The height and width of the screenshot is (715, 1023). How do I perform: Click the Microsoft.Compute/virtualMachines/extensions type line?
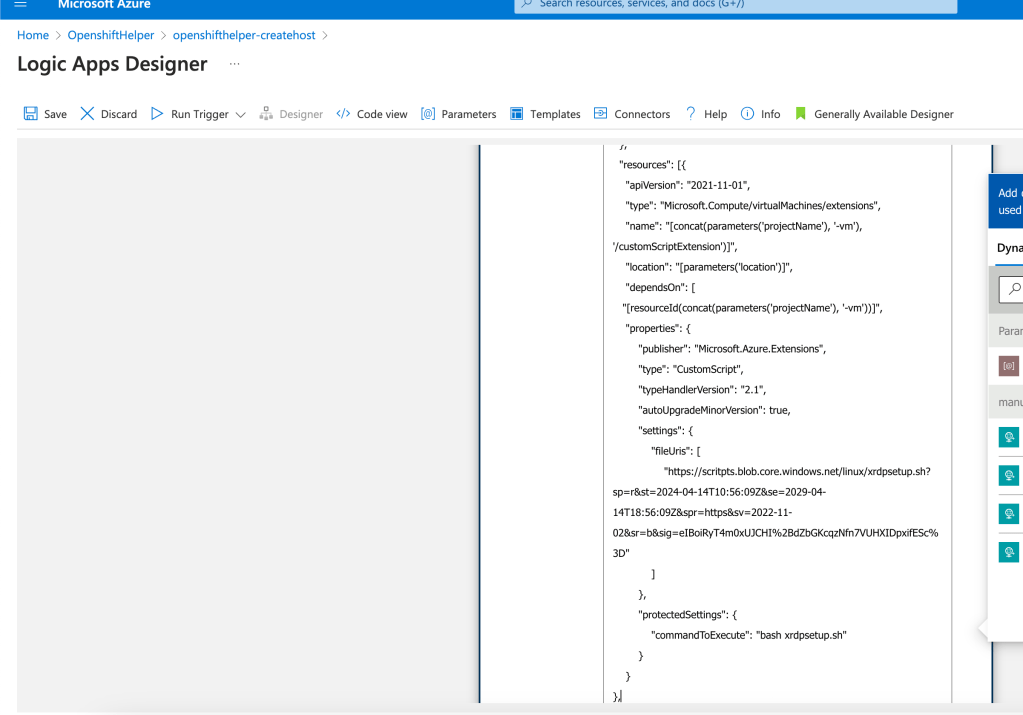pyautogui.click(x=753, y=205)
